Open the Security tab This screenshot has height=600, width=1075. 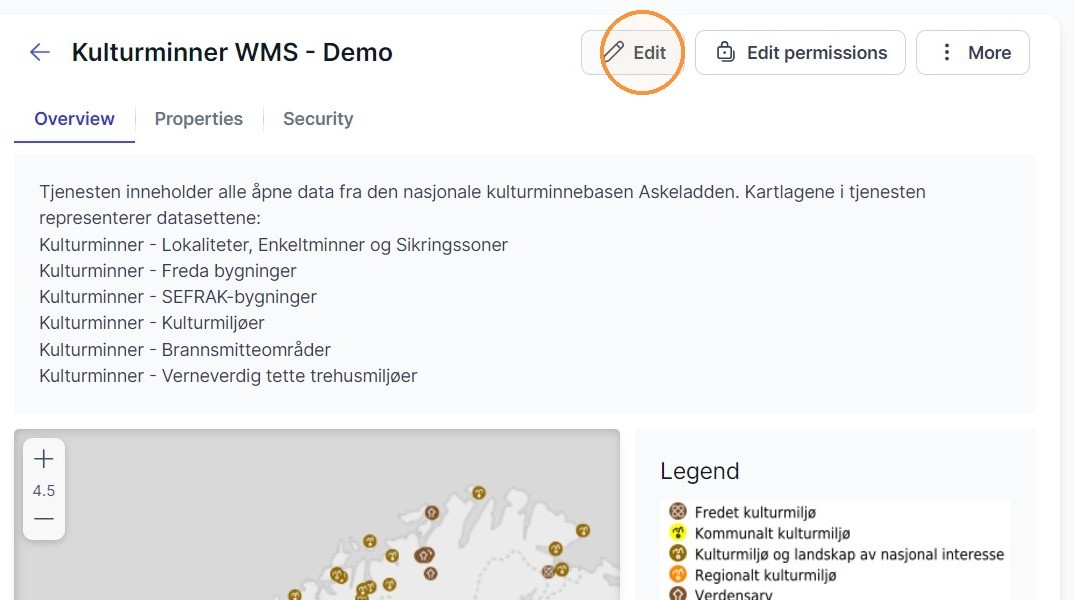click(x=318, y=119)
